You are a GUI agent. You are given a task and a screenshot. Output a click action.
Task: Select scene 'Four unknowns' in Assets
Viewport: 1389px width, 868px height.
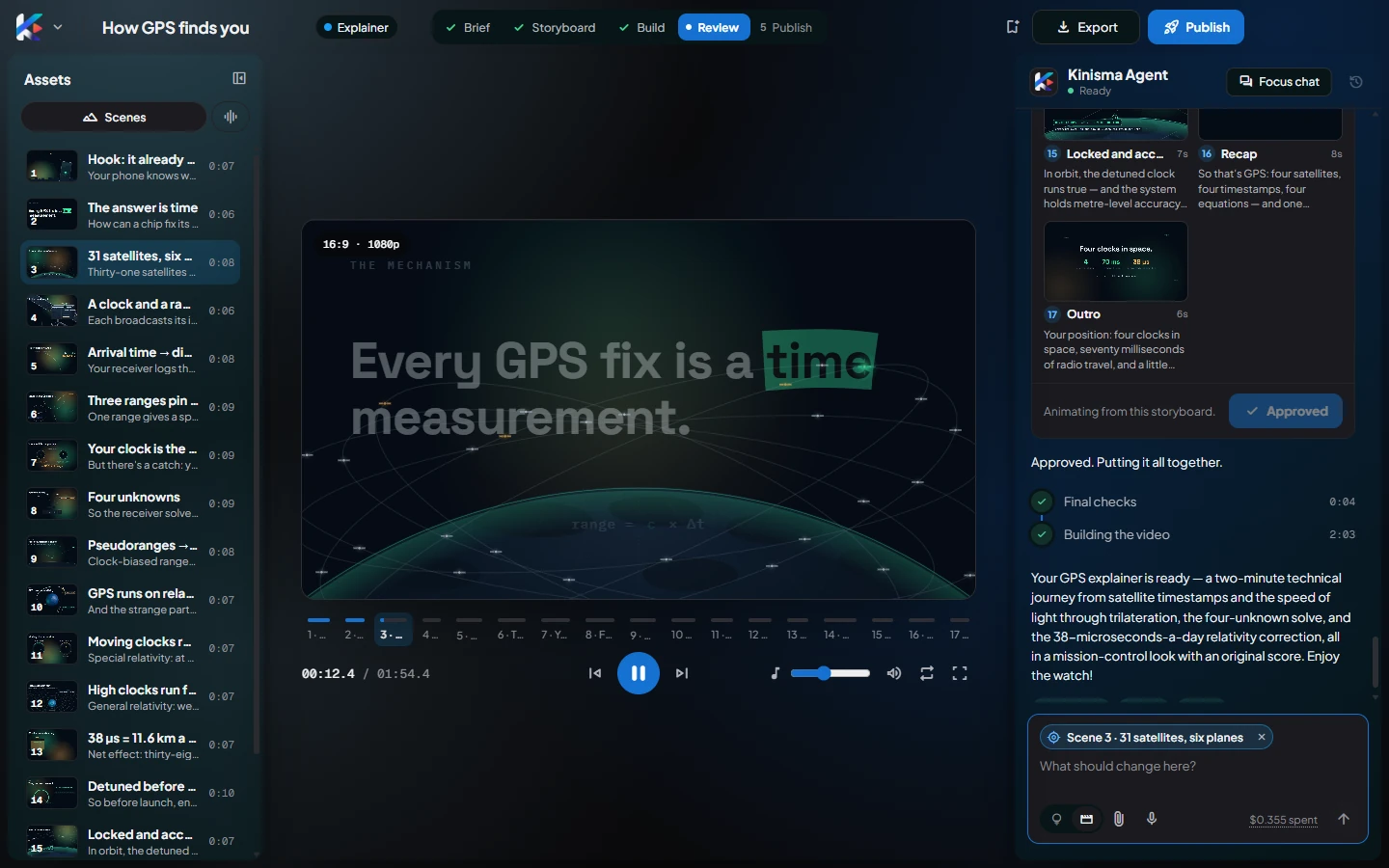130,503
